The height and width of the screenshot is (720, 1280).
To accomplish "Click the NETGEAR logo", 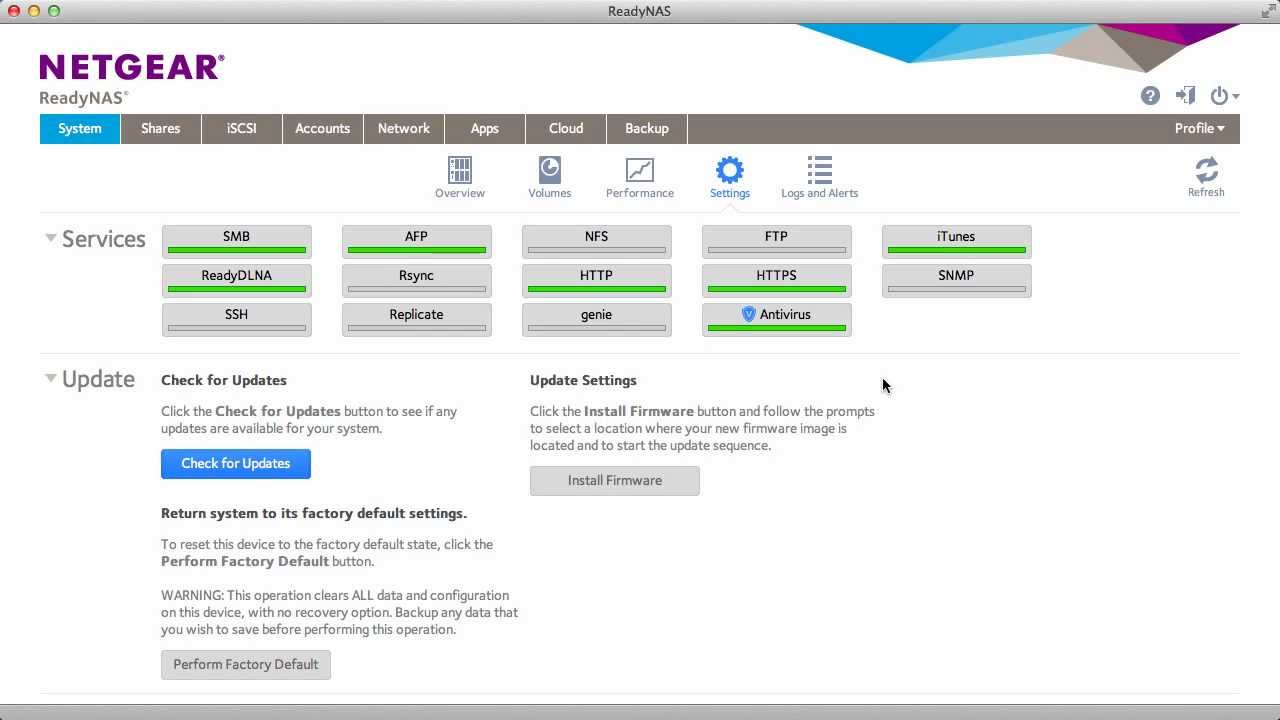I will (132, 67).
